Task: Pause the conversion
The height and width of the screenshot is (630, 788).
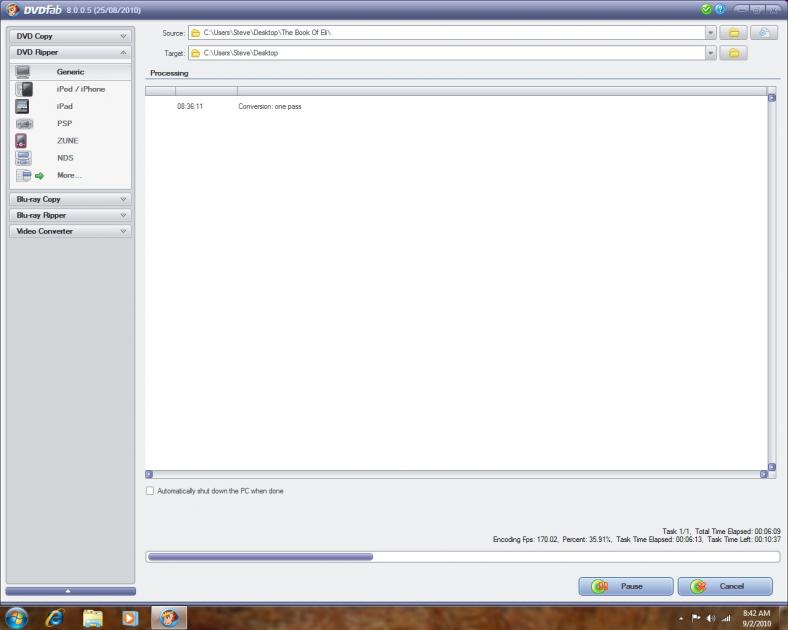Action: 626,586
